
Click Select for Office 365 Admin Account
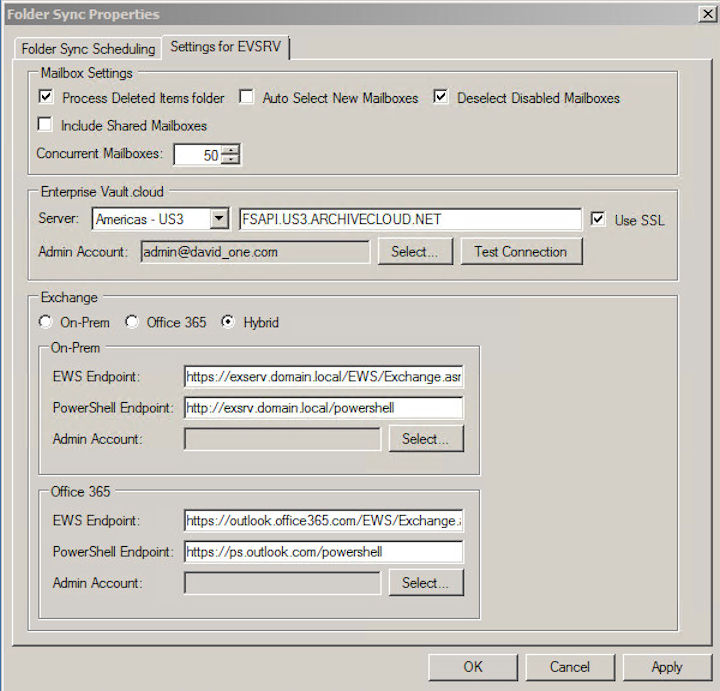(426, 583)
